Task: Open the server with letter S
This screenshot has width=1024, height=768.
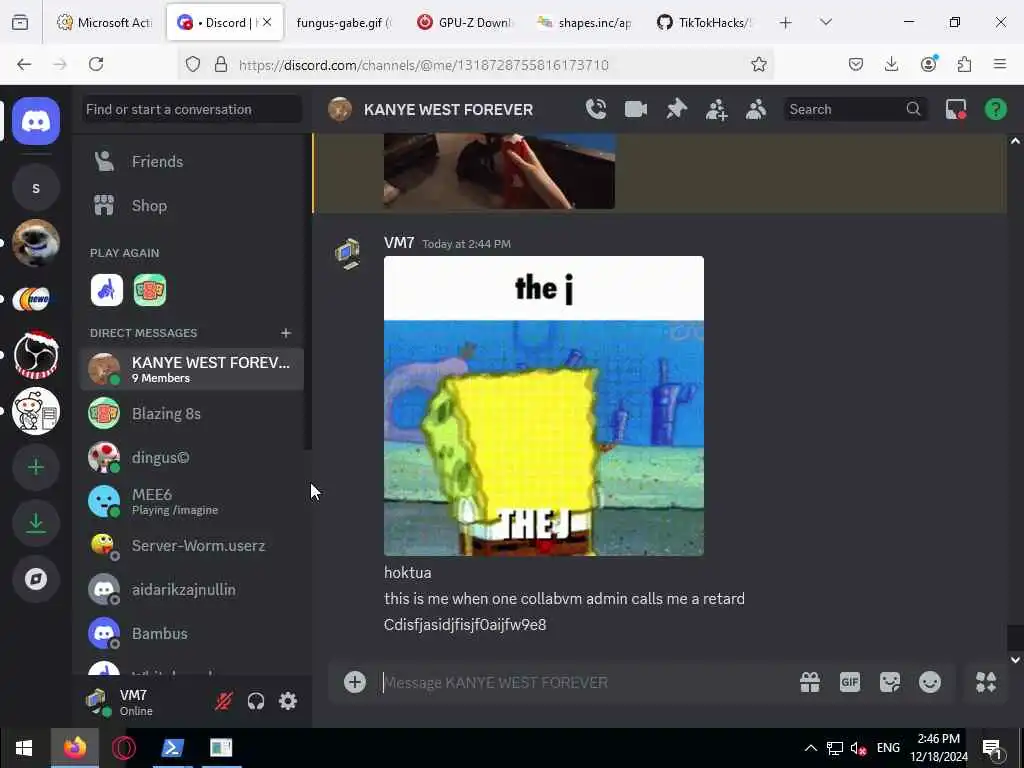Action: point(36,188)
